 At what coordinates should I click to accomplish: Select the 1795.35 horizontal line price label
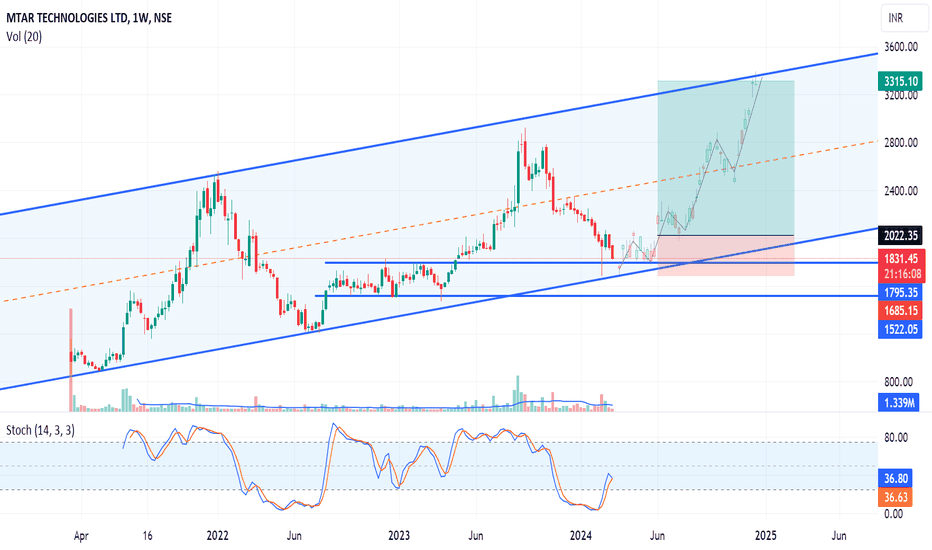(x=900, y=293)
